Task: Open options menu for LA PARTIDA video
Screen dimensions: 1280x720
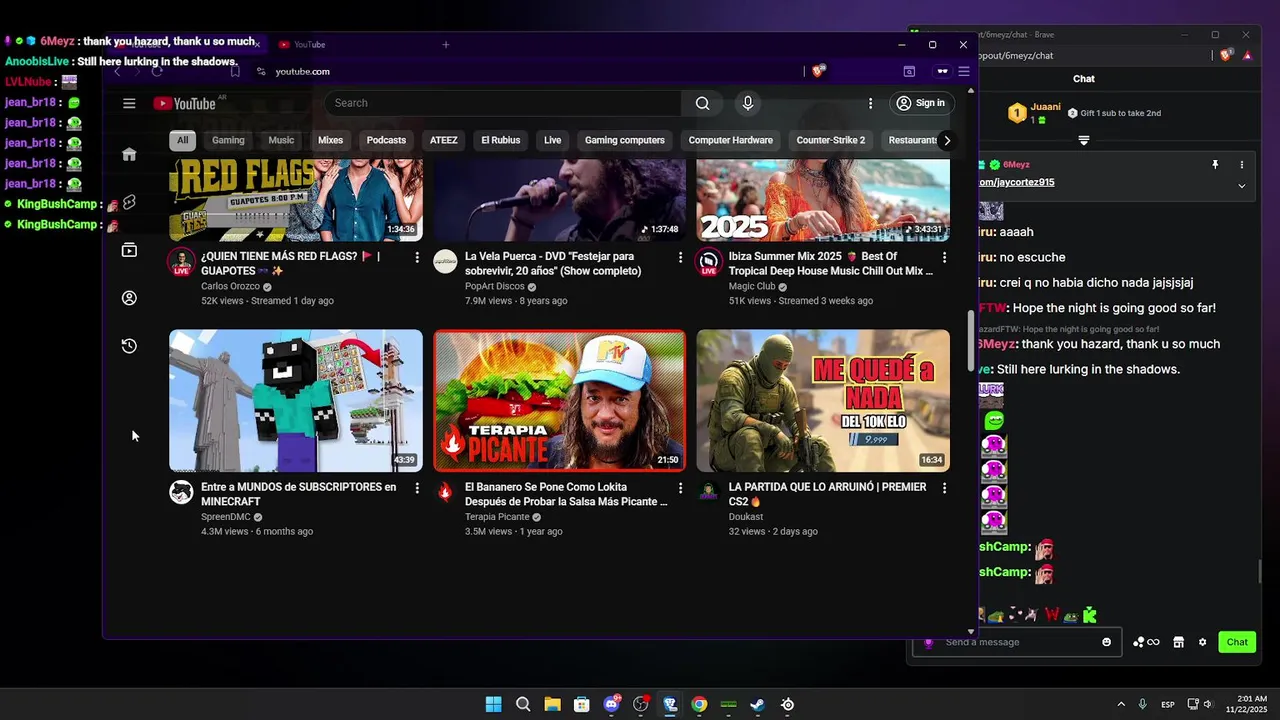Action: coord(944,488)
